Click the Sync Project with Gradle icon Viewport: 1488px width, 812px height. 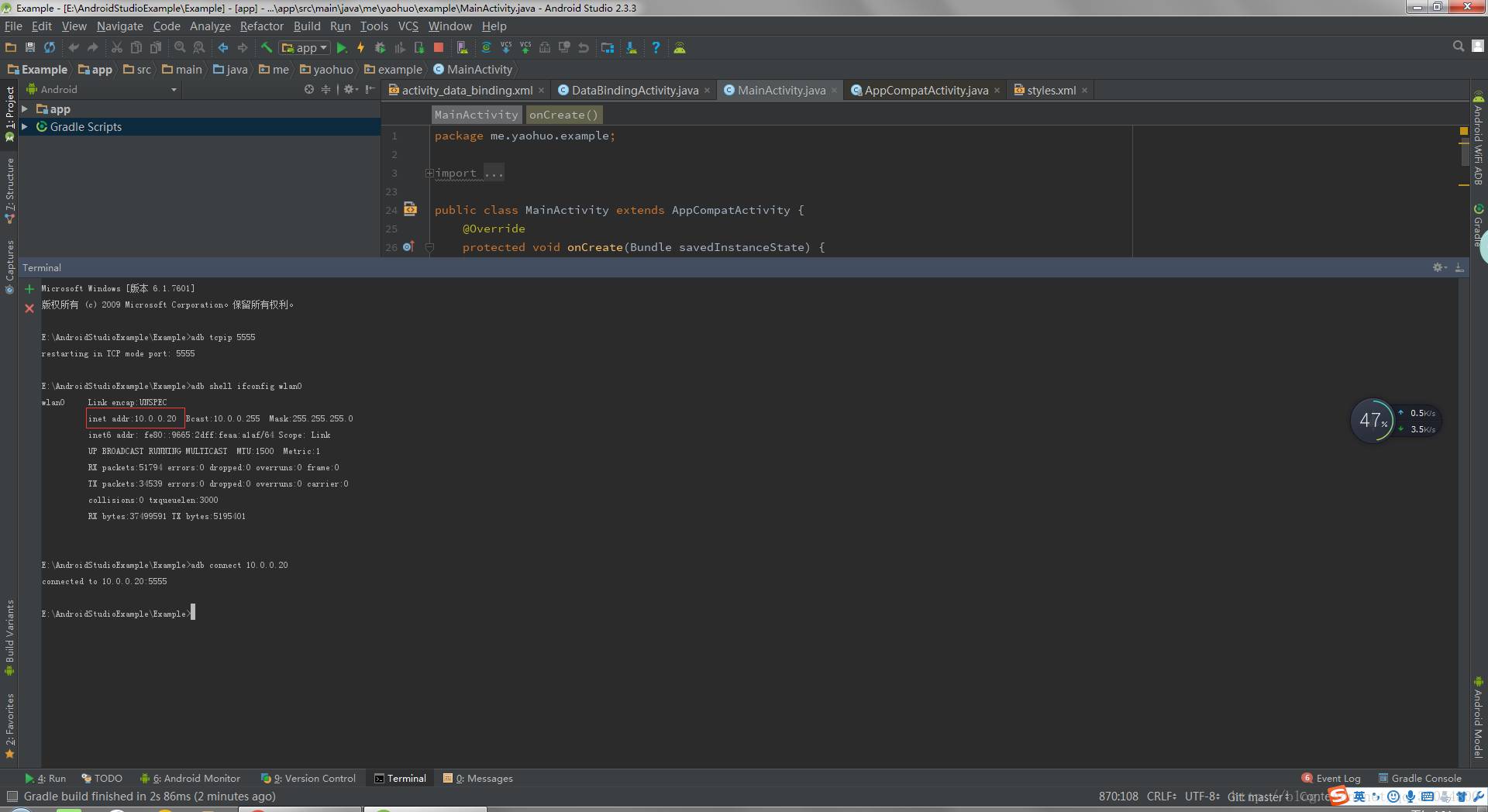click(x=486, y=48)
